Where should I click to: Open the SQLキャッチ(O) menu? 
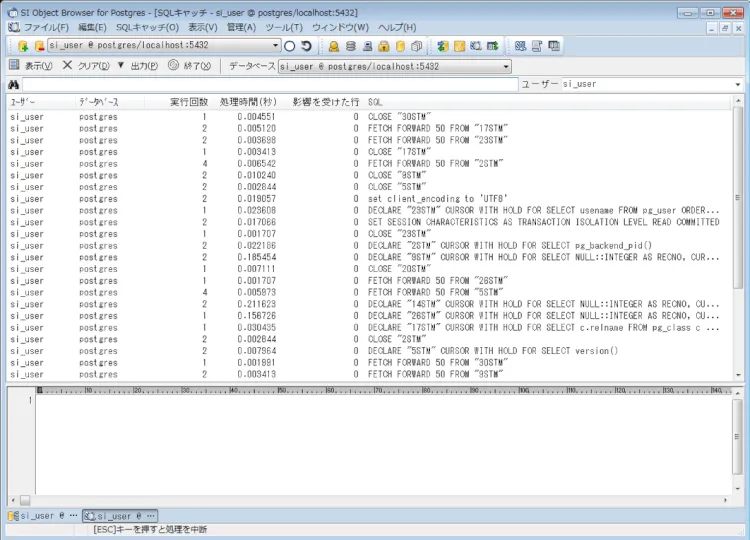(x=147, y=27)
